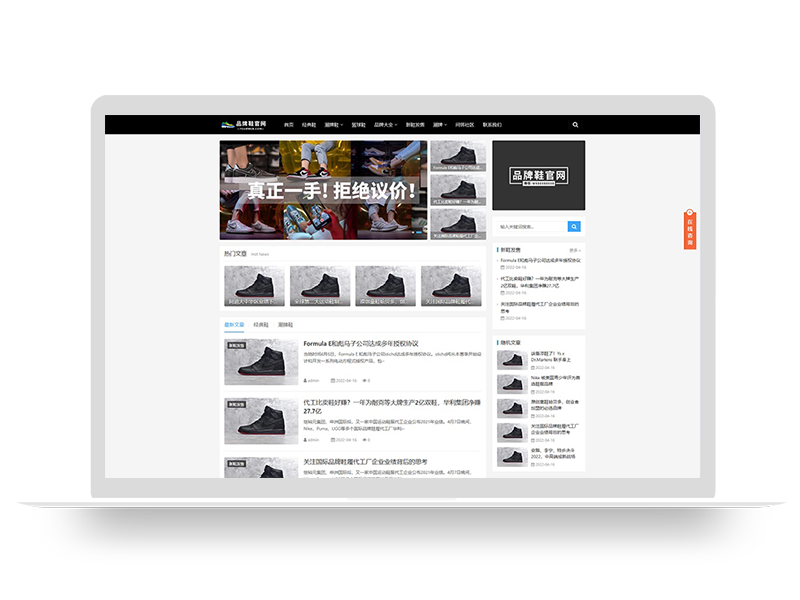
Task: Click the main carousel banner 真正一手
Action: click(x=323, y=190)
